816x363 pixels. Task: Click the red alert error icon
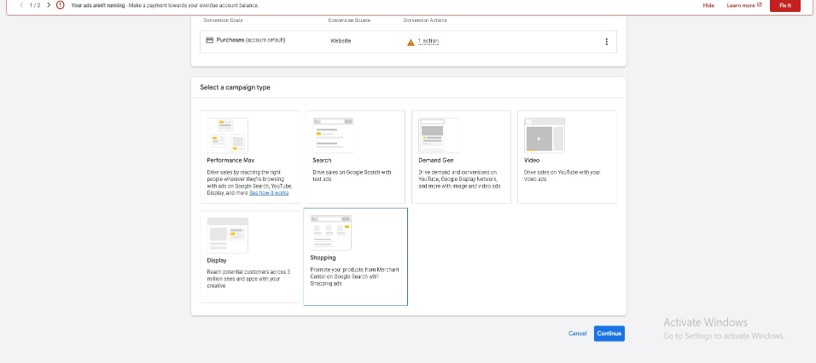60,5
